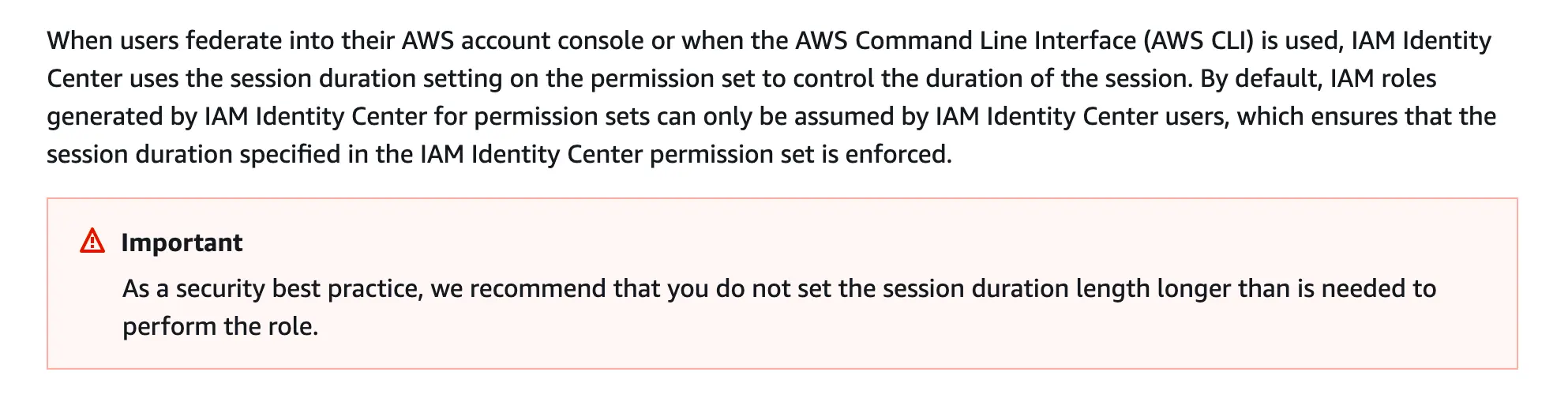1568x402 pixels.
Task: Click the text "perform the role."
Action: 219,326
